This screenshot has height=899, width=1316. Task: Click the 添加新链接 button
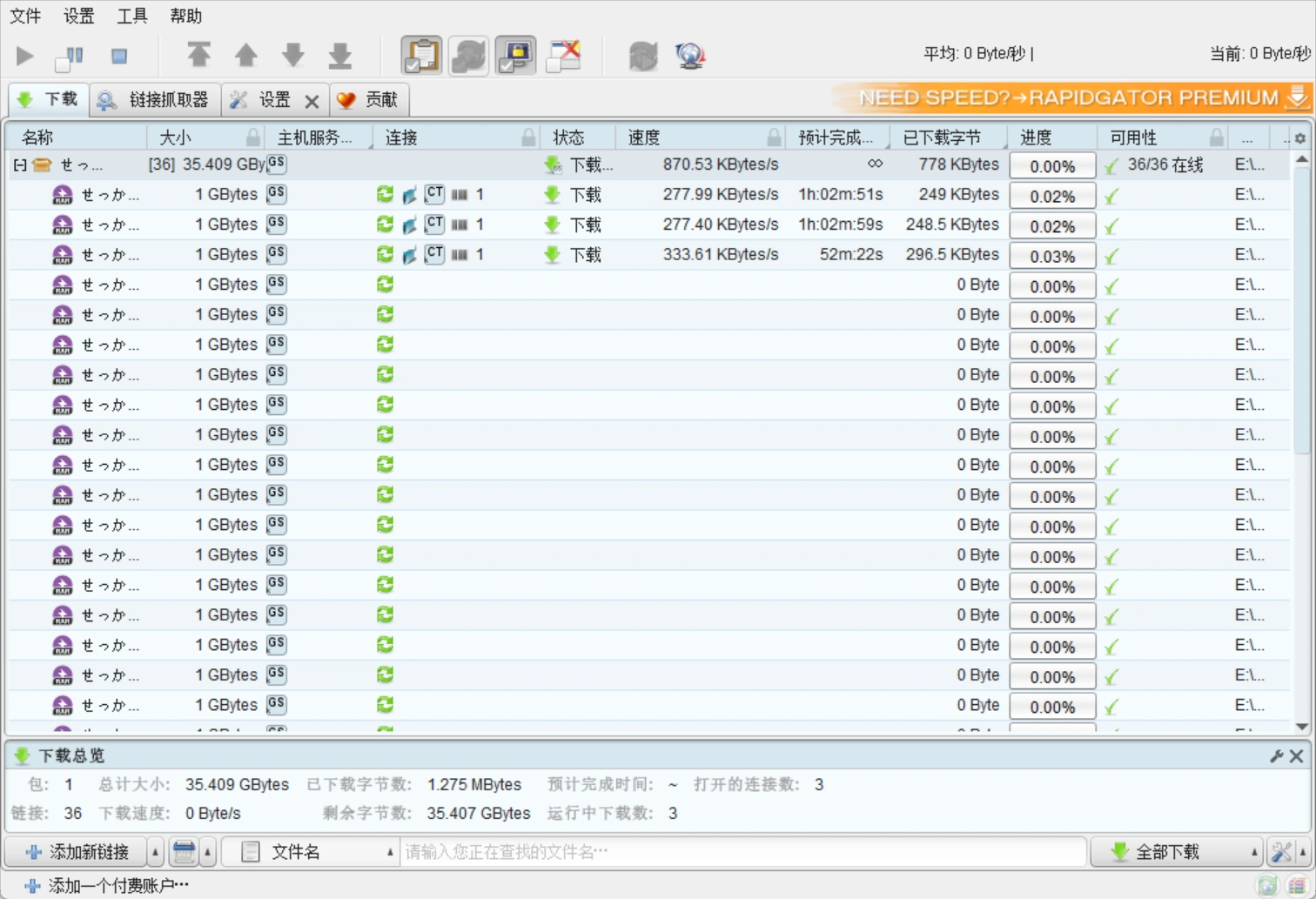76,852
